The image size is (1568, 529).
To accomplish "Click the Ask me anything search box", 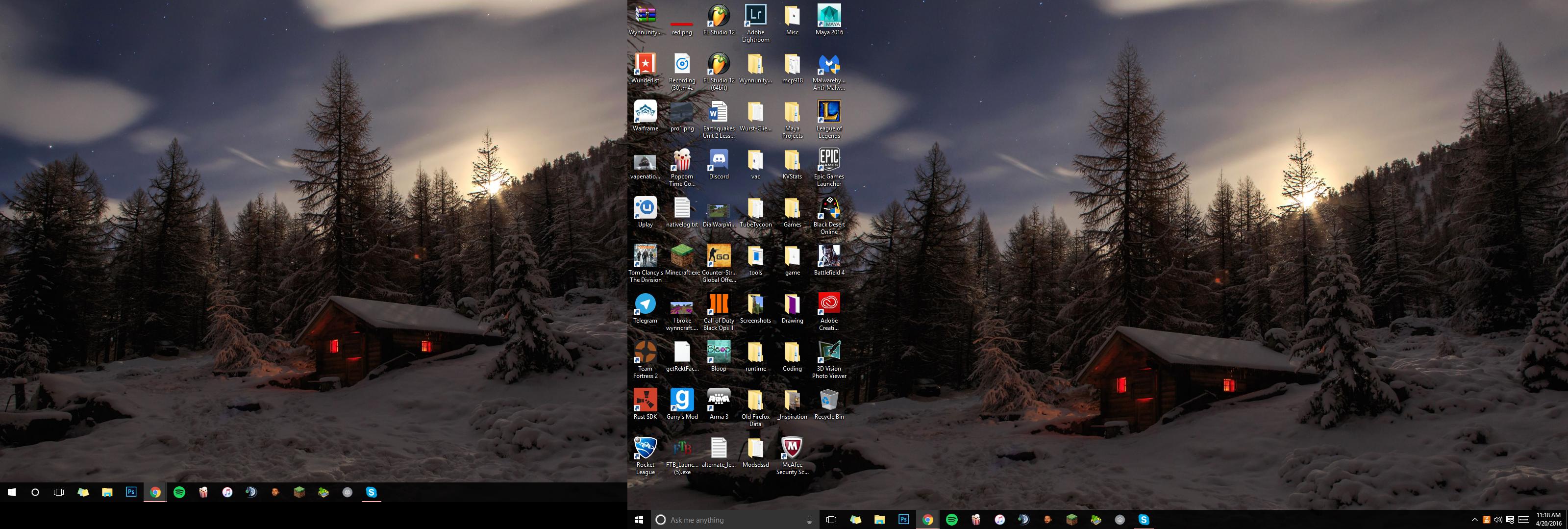I will (735, 520).
